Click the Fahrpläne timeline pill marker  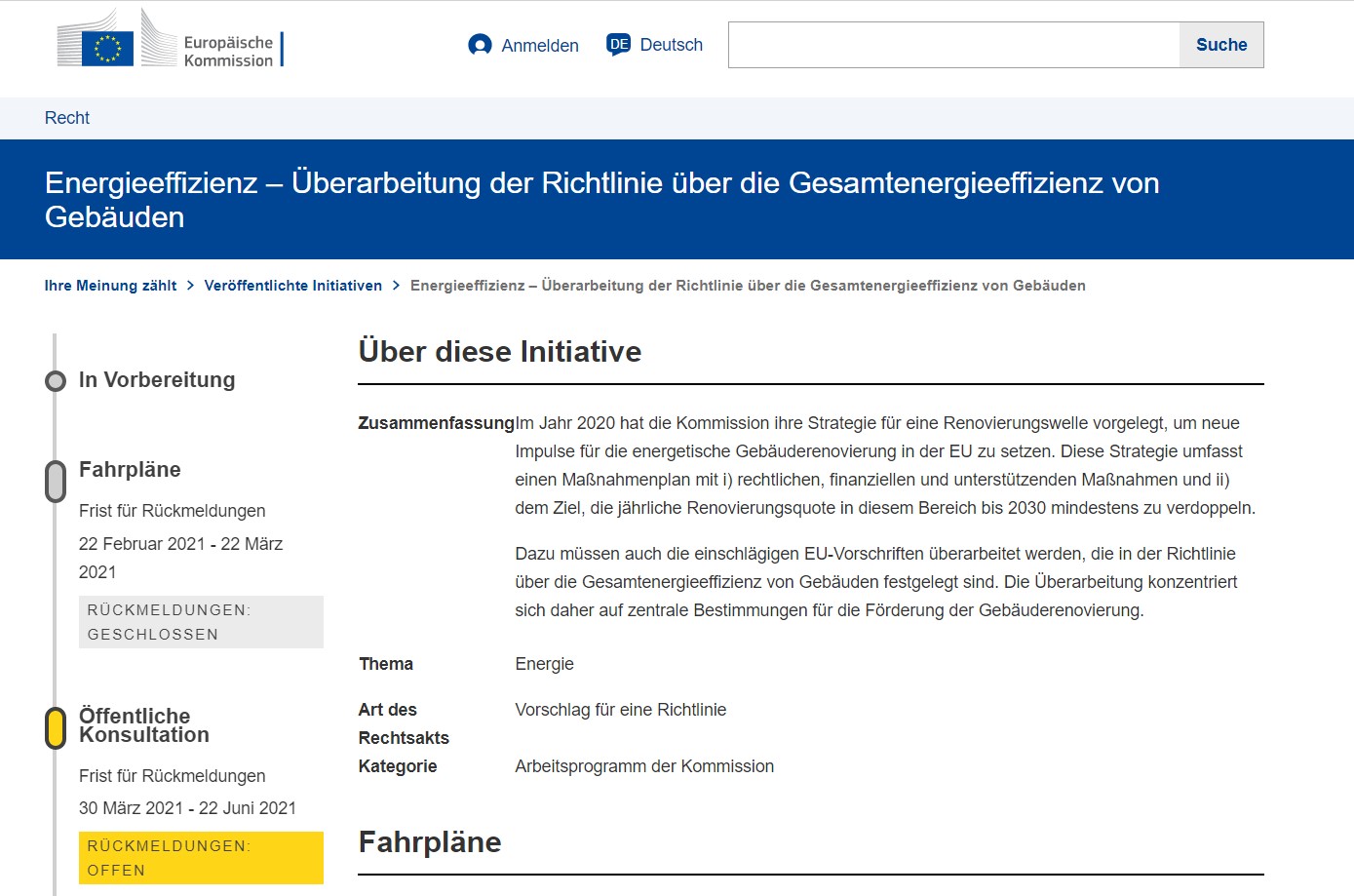point(56,482)
